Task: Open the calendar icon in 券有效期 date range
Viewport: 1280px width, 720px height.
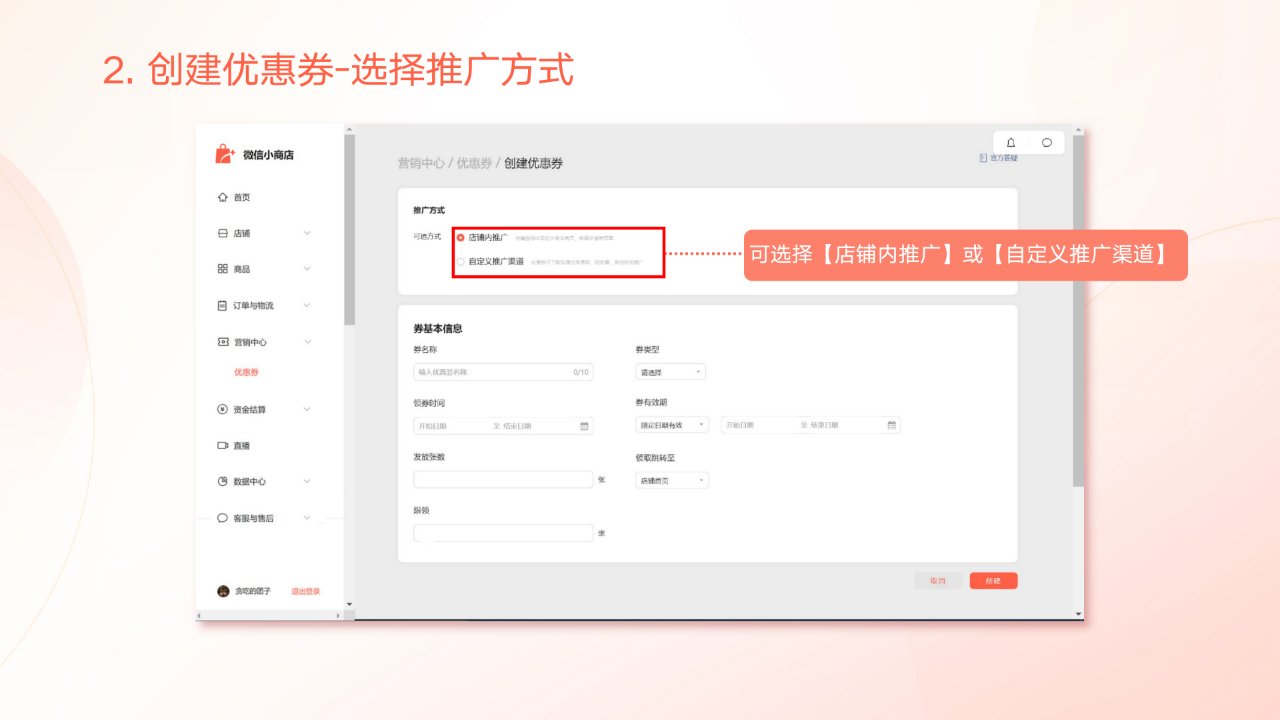Action: pyautogui.click(x=892, y=425)
